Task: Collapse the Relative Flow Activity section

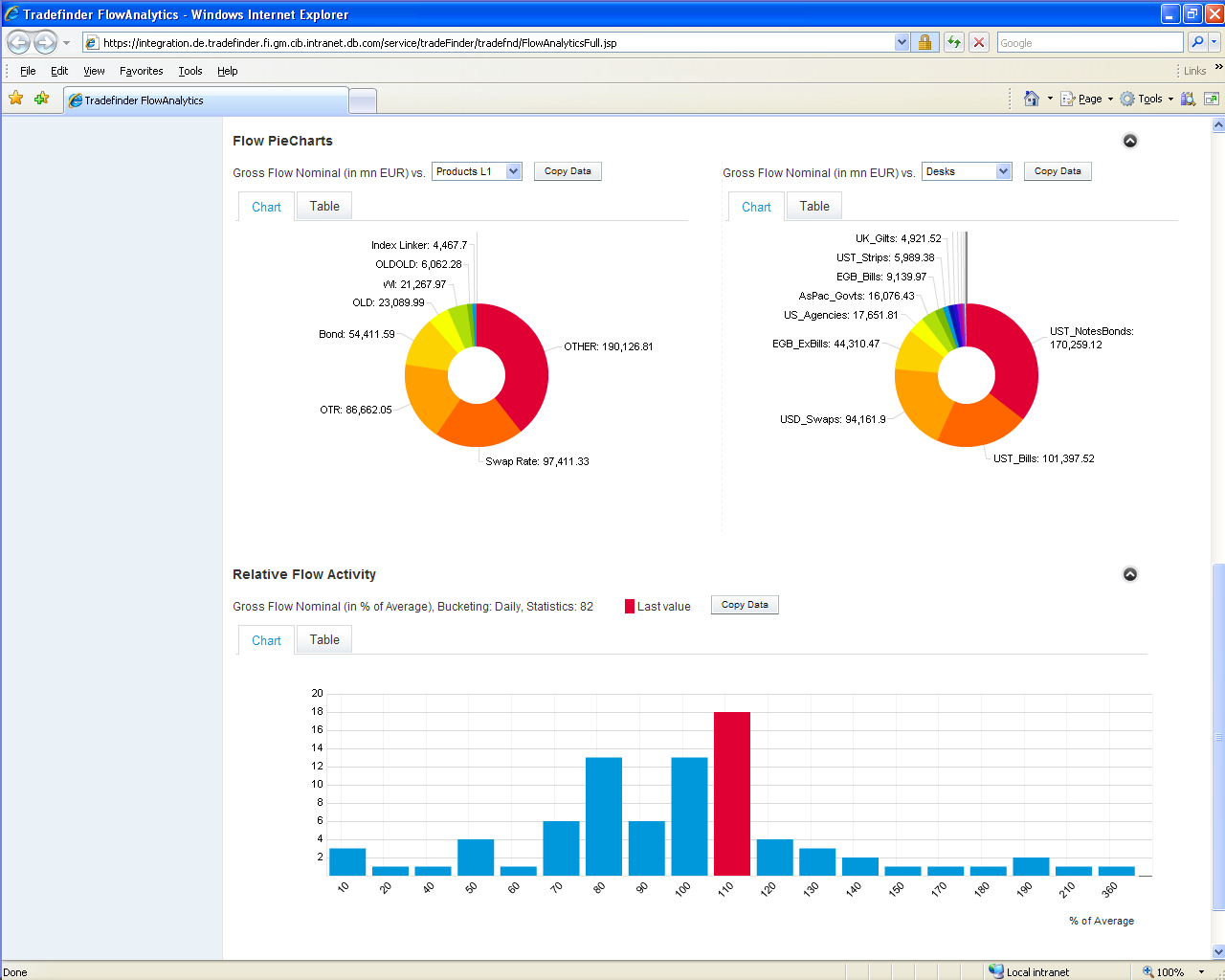Action: (1129, 574)
